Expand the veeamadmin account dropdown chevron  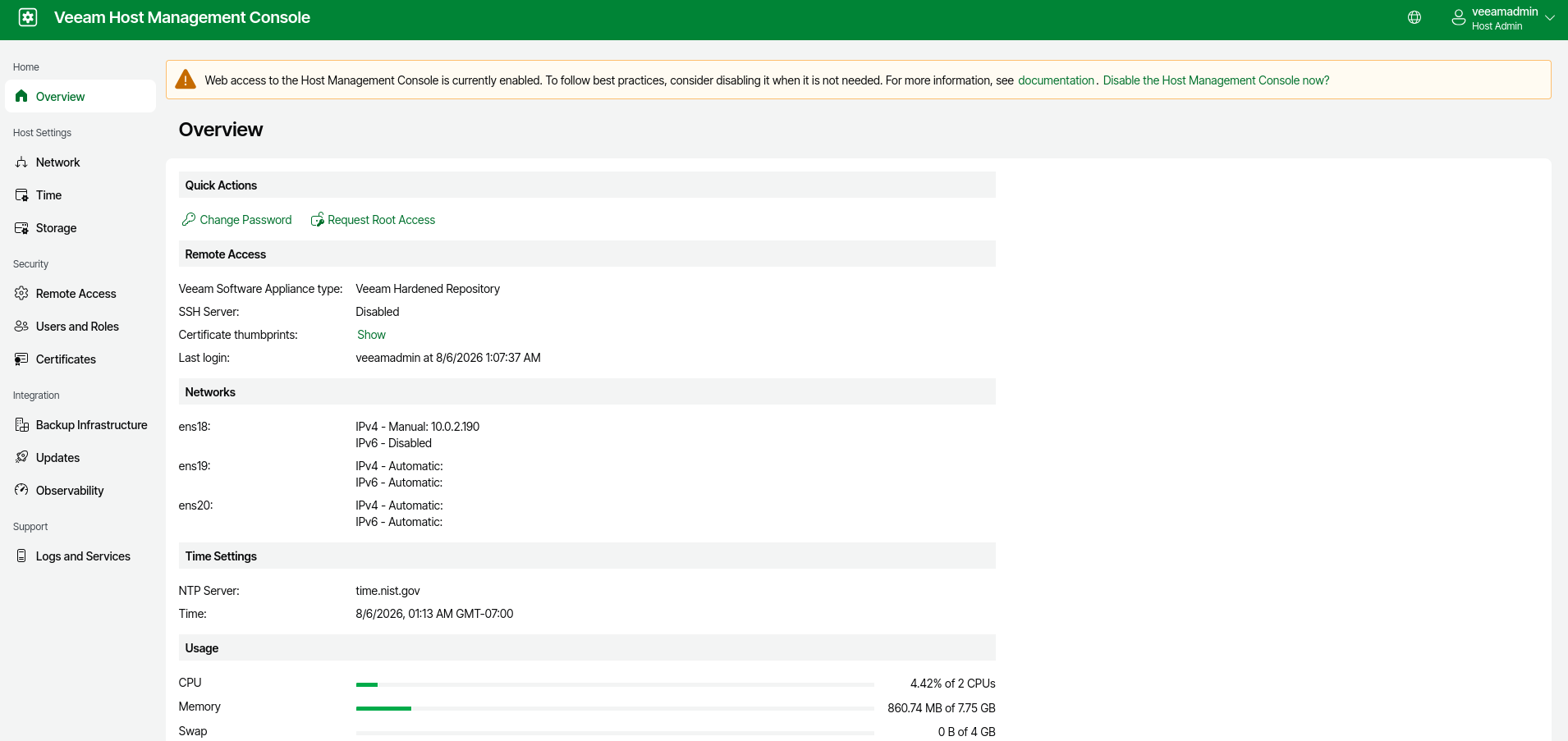pyautogui.click(x=1550, y=17)
